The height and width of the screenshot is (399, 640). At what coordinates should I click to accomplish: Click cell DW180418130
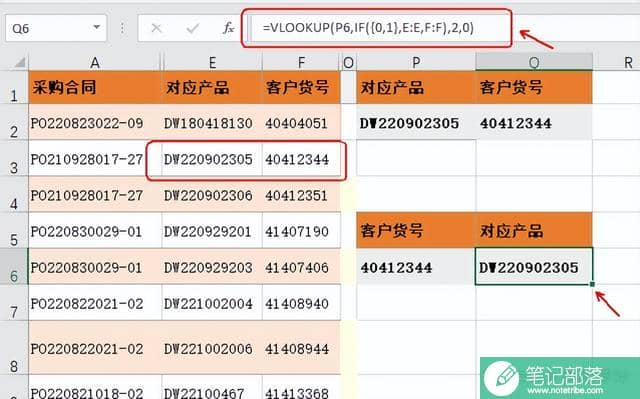(x=212, y=122)
